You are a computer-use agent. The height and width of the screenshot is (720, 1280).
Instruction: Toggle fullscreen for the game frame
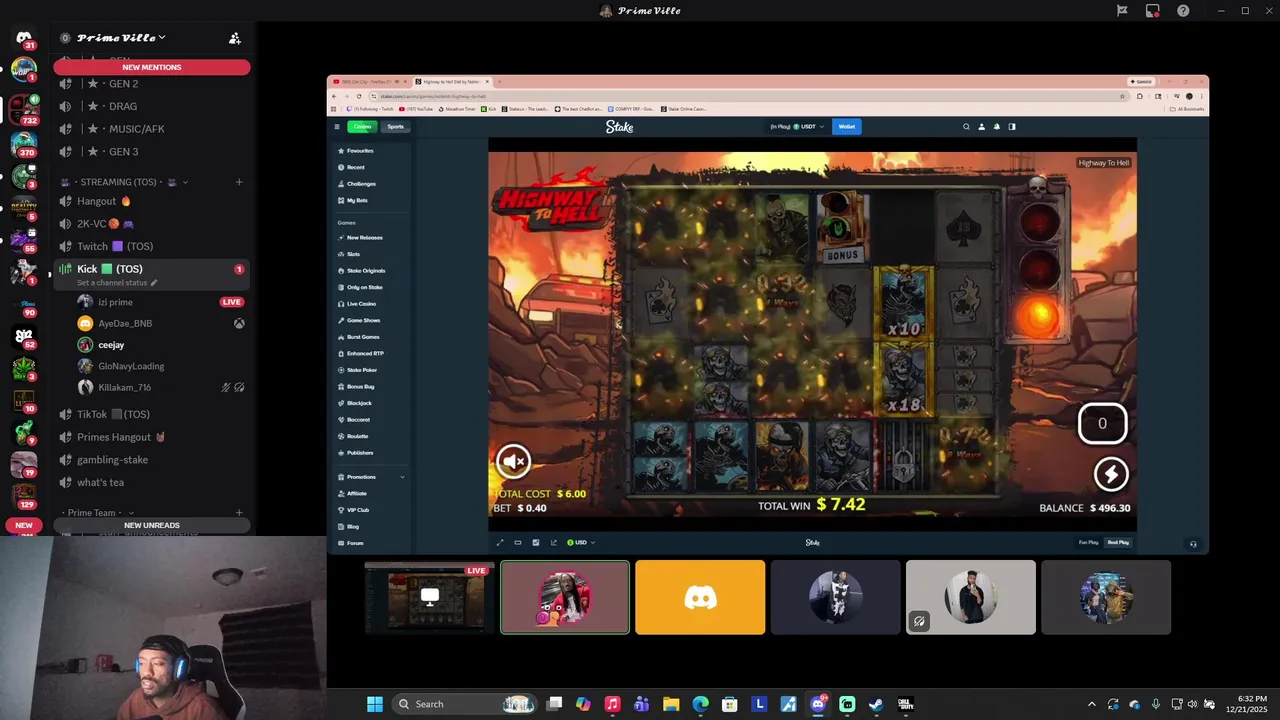(500, 543)
